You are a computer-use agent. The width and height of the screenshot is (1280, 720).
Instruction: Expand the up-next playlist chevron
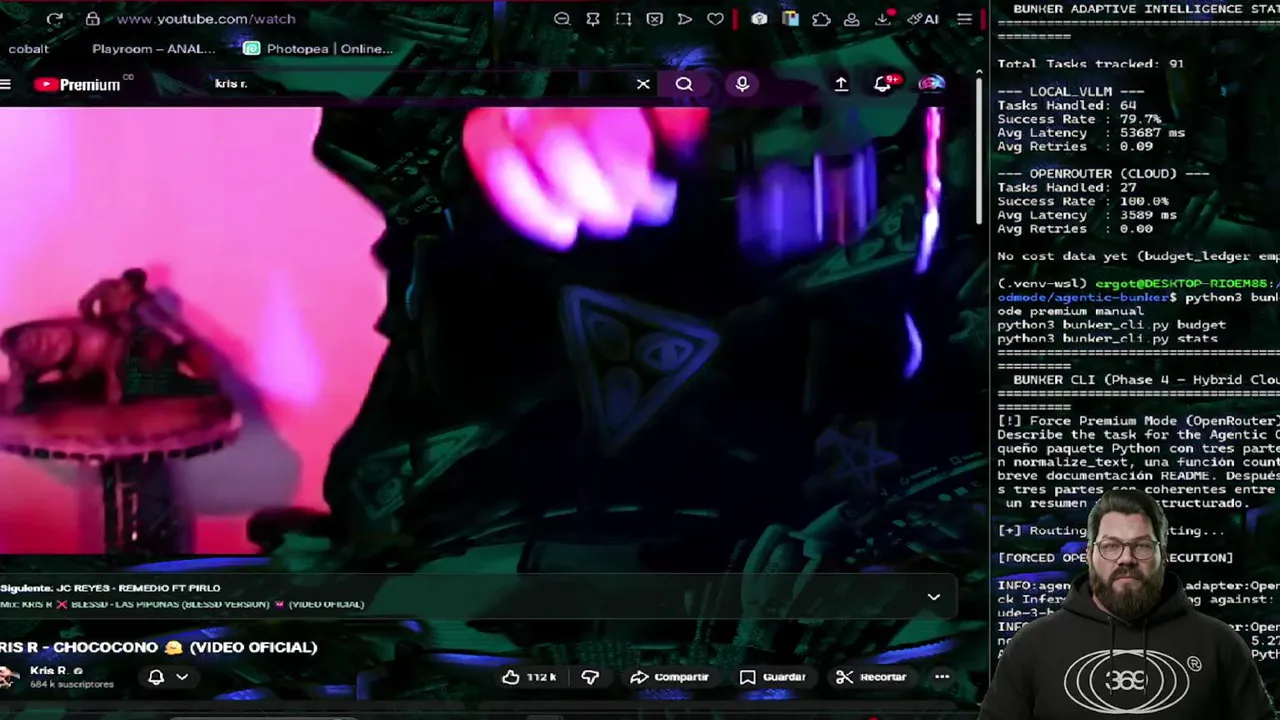(x=933, y=597)
